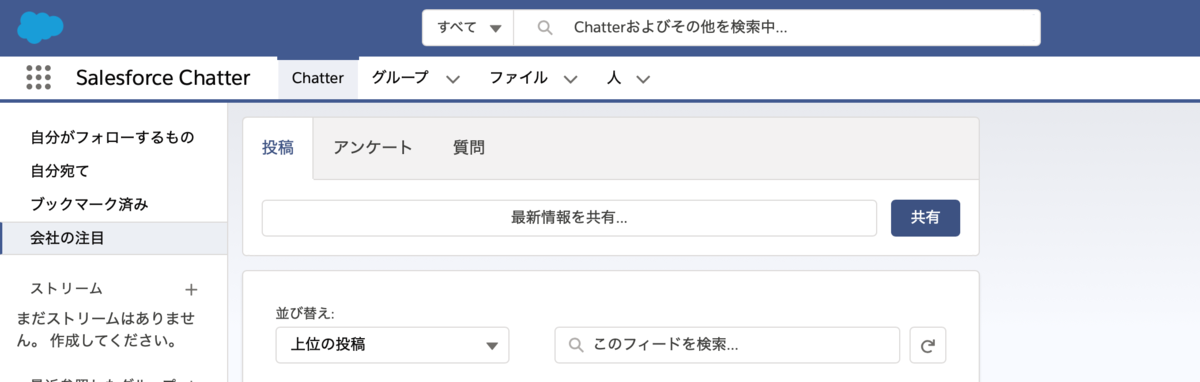Image resolution: width=1200 pixels, height=382 pixels.
Task: Select the Chatter navigation tab
Action: coord(318,78)
